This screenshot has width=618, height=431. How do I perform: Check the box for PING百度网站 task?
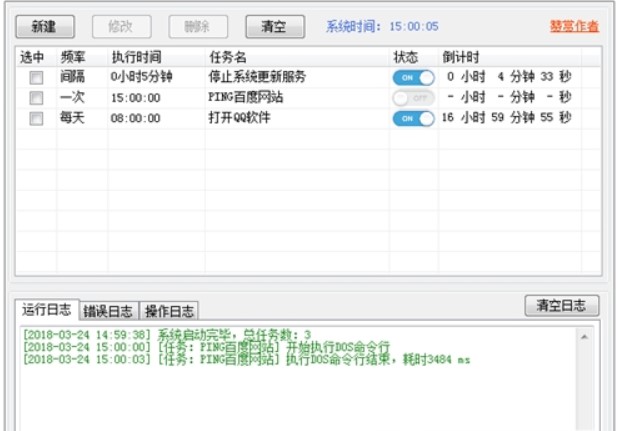[x=36, y=98]
